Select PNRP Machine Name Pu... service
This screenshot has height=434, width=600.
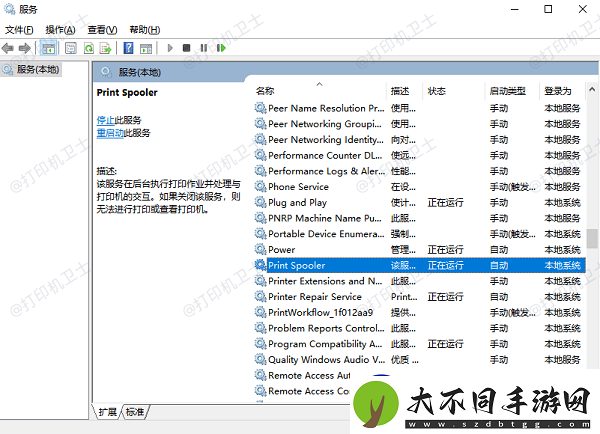pos(325,218)
